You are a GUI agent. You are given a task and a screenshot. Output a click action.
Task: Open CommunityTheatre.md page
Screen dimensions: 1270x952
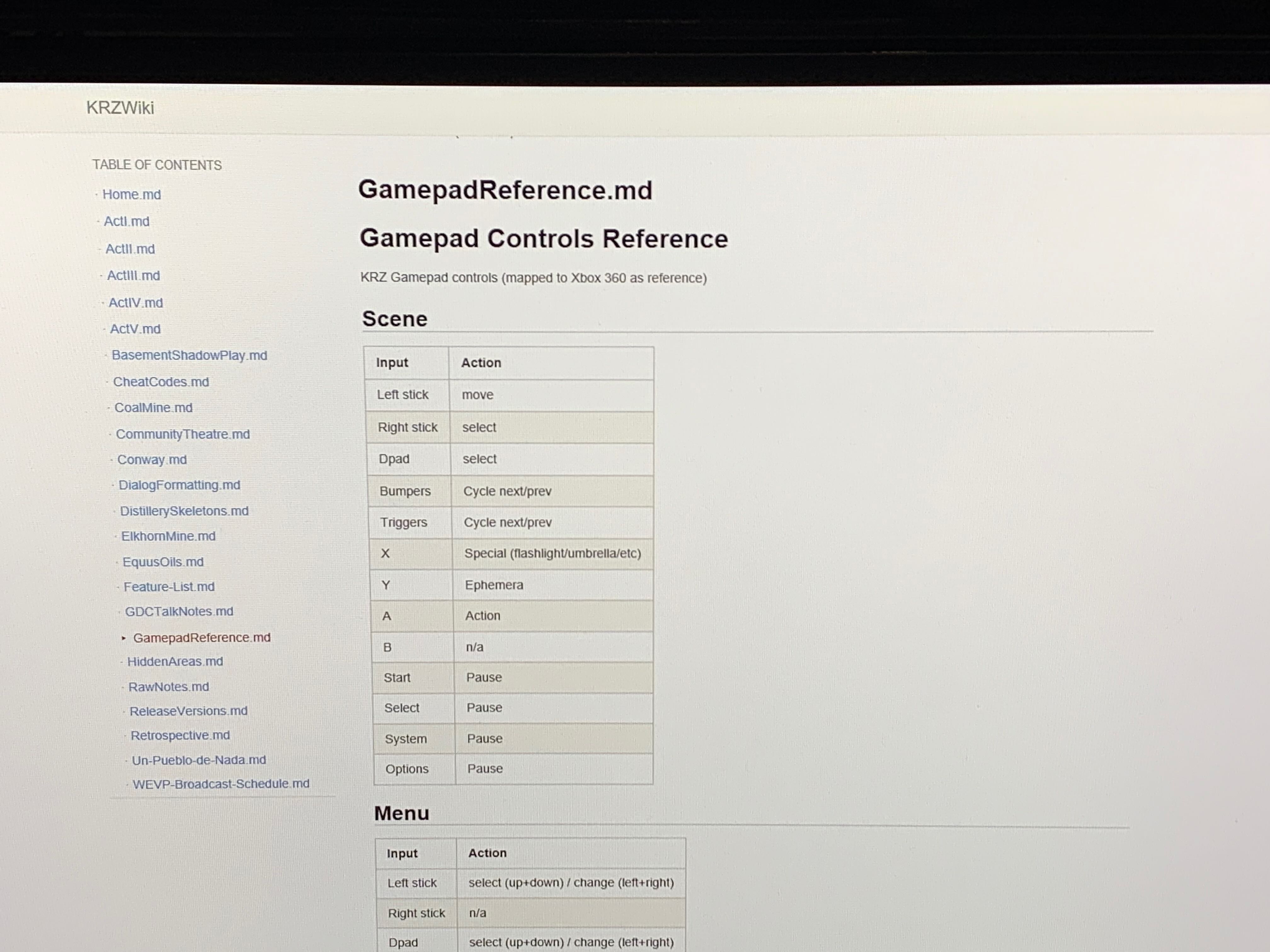(183, 434)
